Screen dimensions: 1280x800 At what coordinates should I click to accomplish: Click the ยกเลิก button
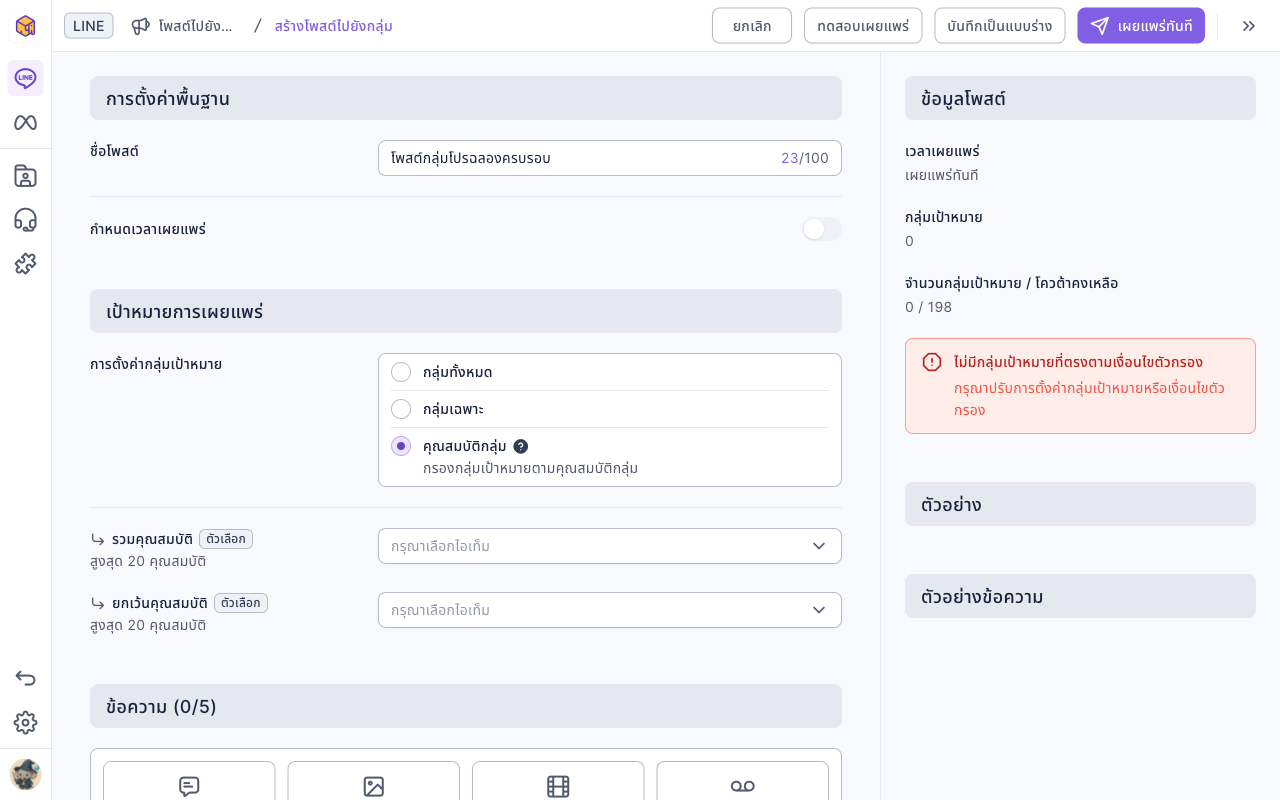point(752,26)
